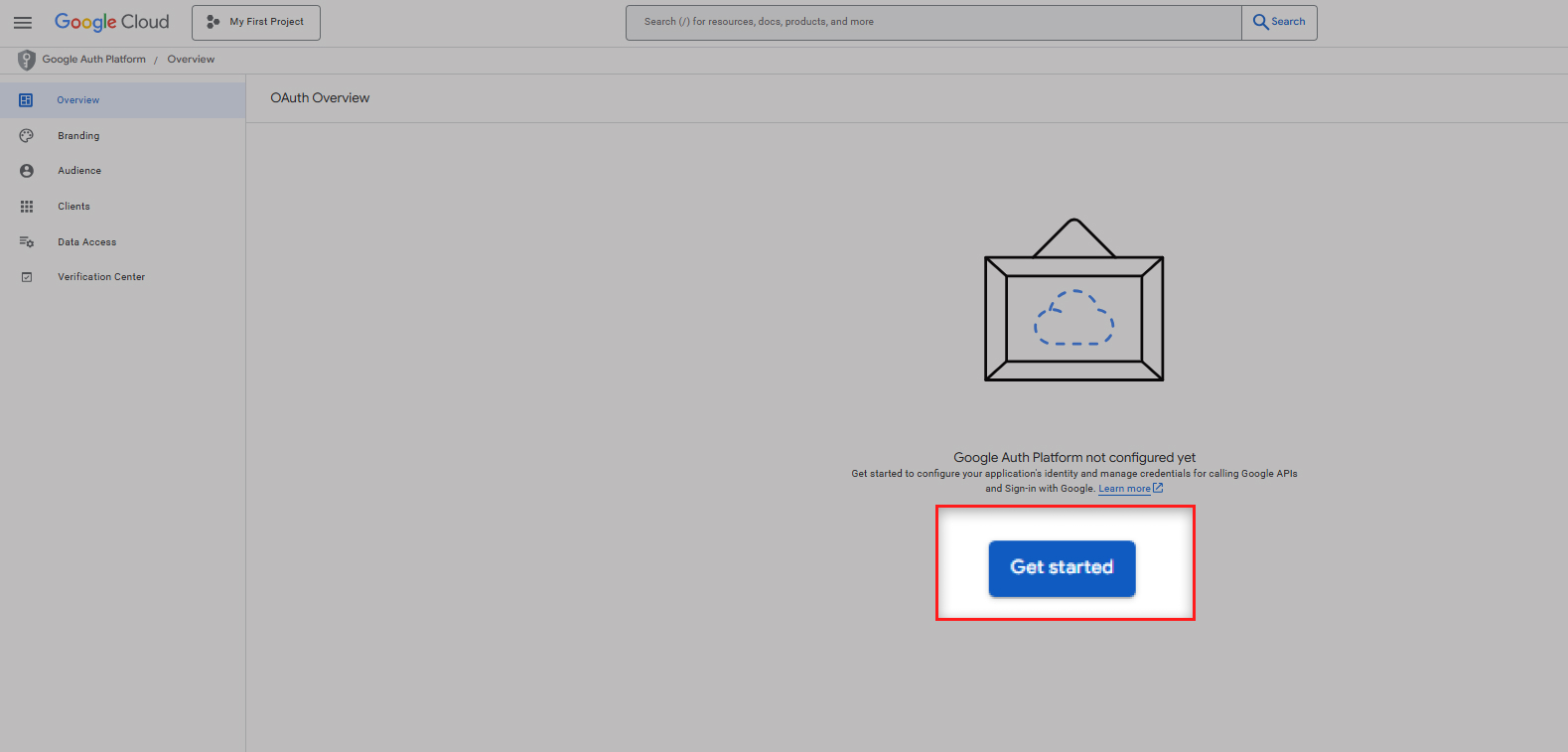Go to Google Auth Platform breadcrumb
Screen dimensions: 1568x752
(x=93, y=60)
